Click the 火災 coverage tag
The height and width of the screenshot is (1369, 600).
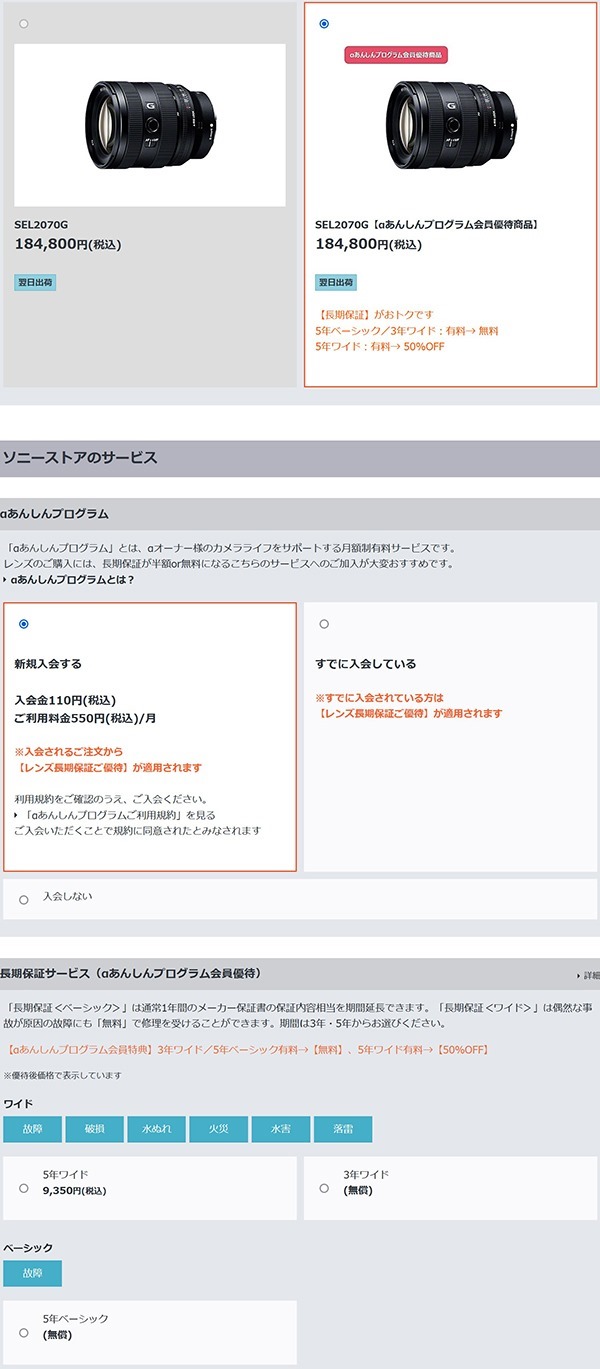pyautogui.click(x=218, y=1129)
